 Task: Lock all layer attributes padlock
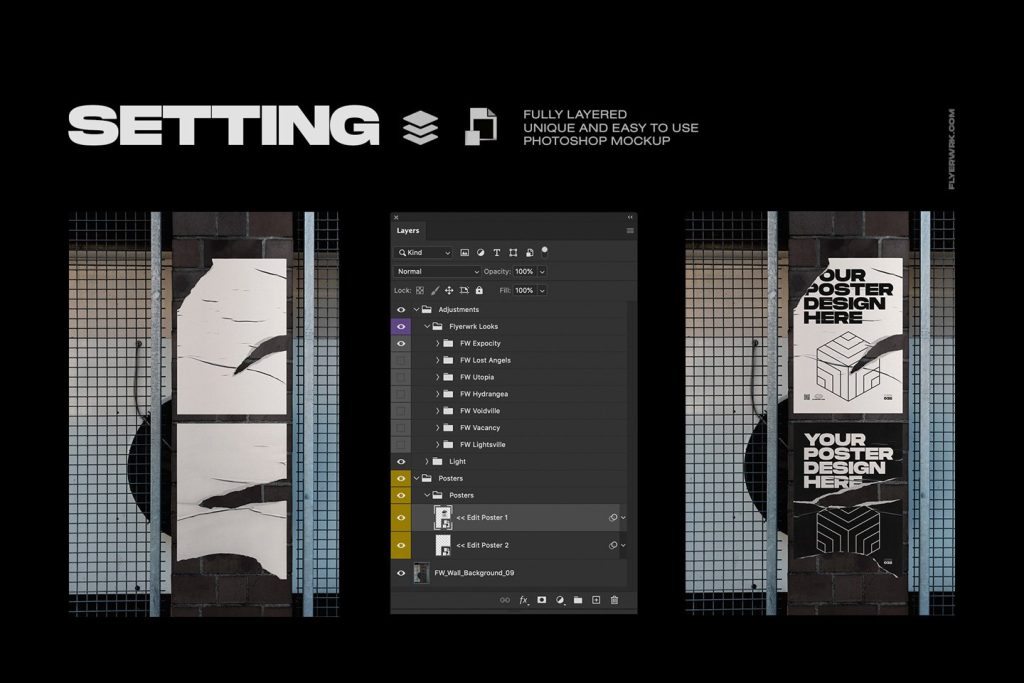point(479,291)
